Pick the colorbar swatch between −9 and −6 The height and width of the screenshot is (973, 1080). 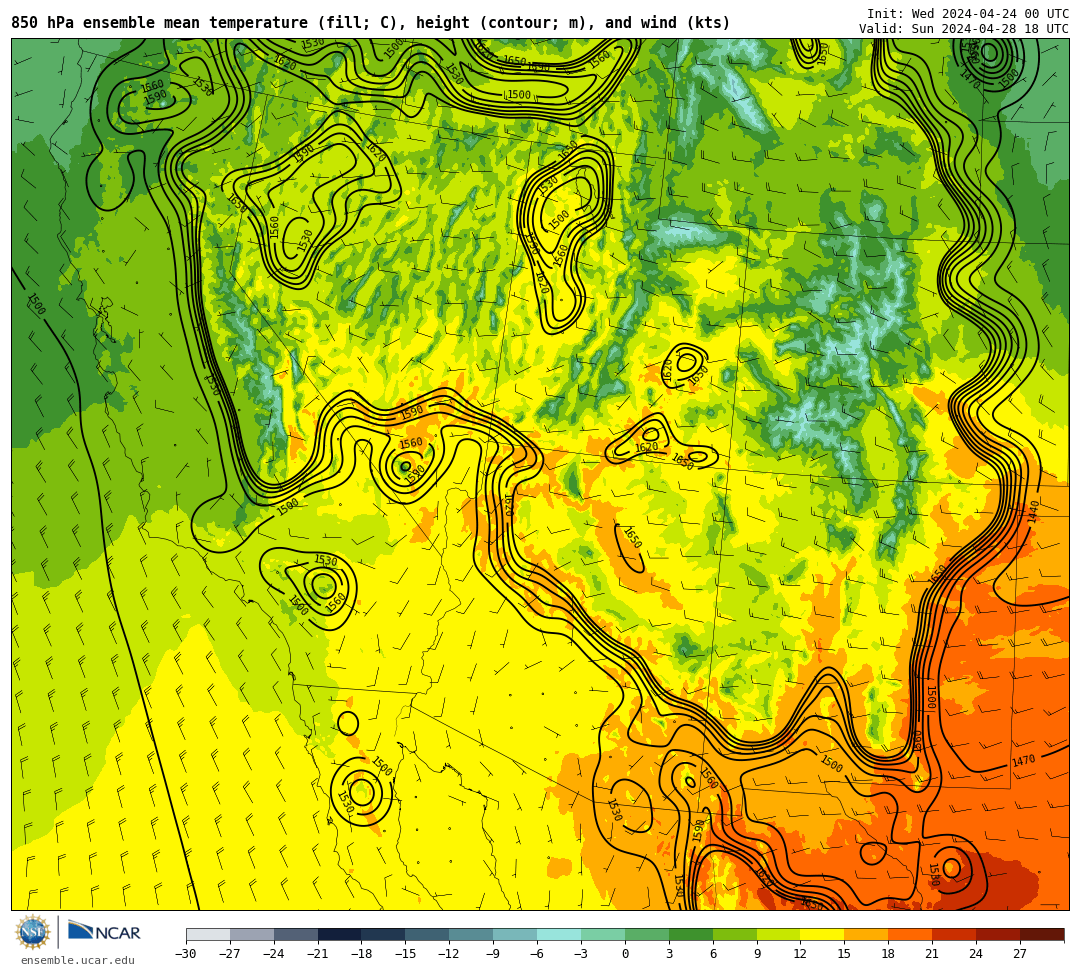[515, 934]
